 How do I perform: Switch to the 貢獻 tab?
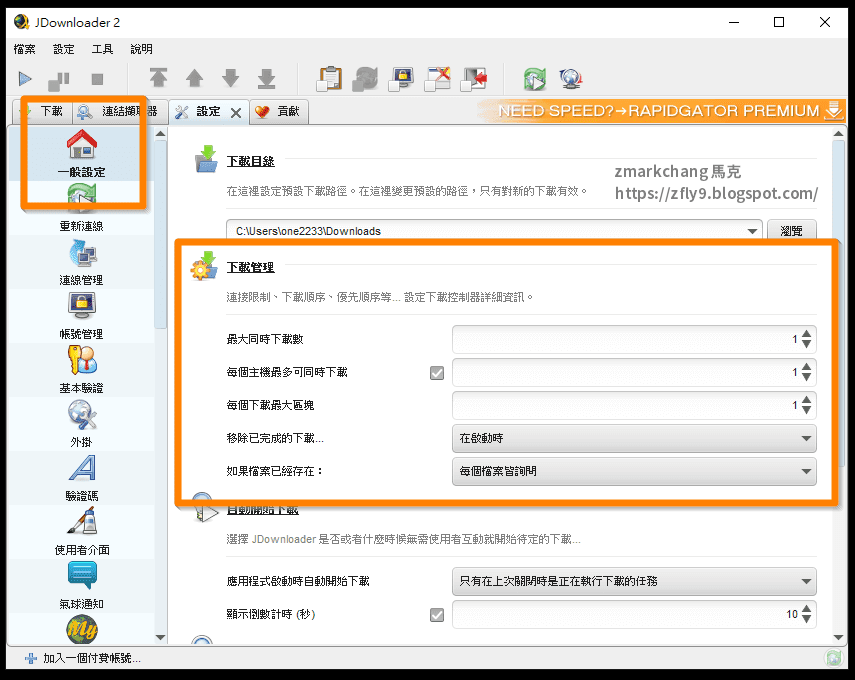[279, 111]
